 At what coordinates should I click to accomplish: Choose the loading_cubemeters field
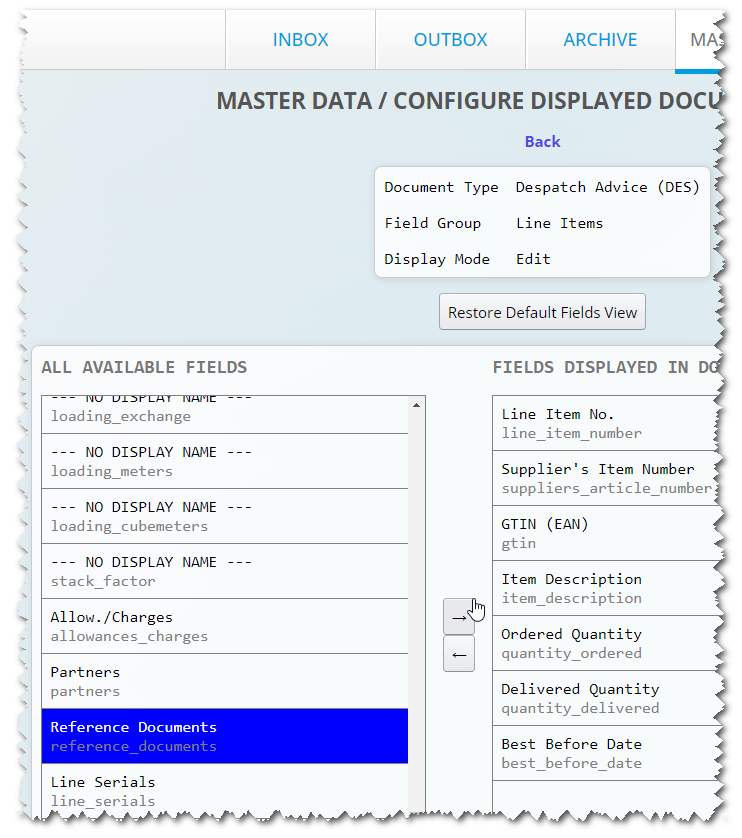[x=225, y=516]
